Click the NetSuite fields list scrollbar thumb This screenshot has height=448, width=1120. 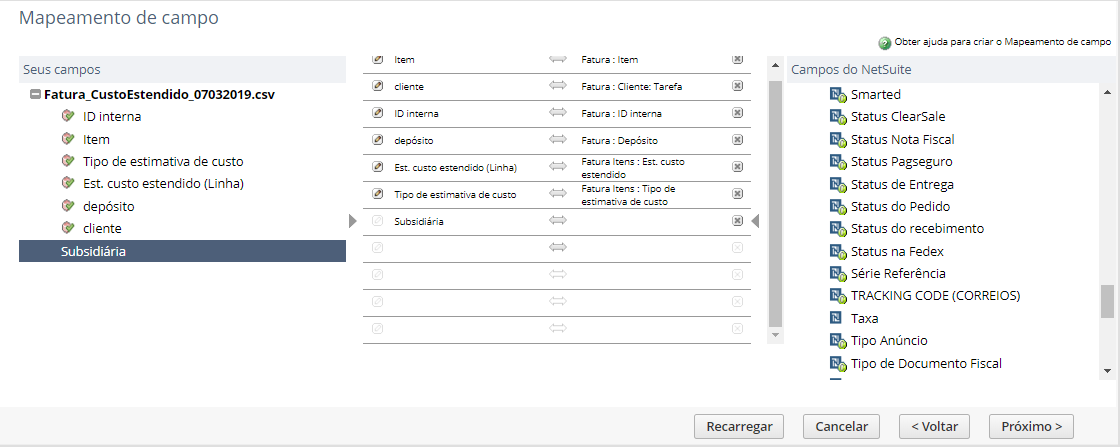click(1107, 300)
